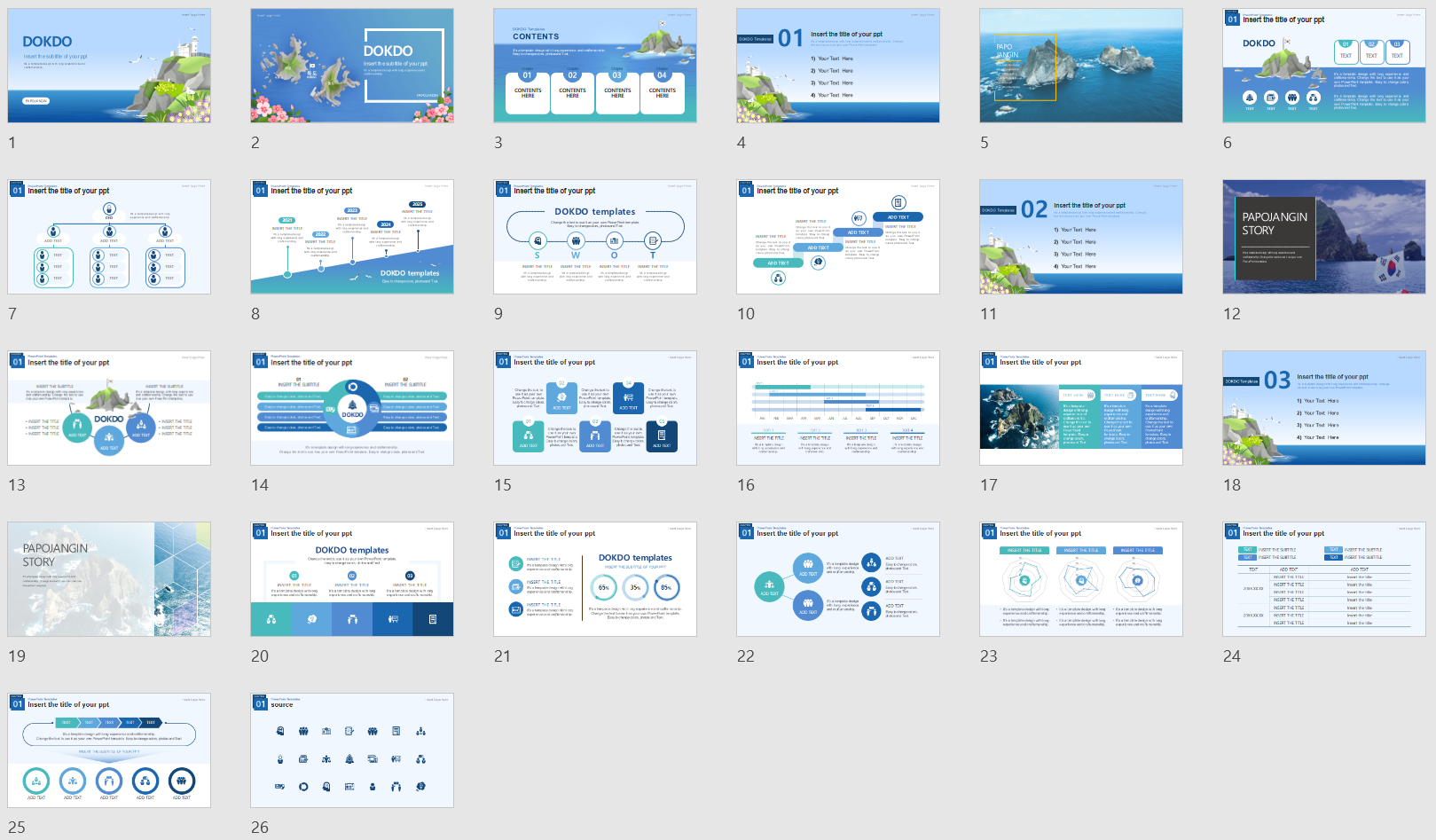
Task: Click the number label "16" under the Gantt chart slide
Action: click(x=746, y=485)
